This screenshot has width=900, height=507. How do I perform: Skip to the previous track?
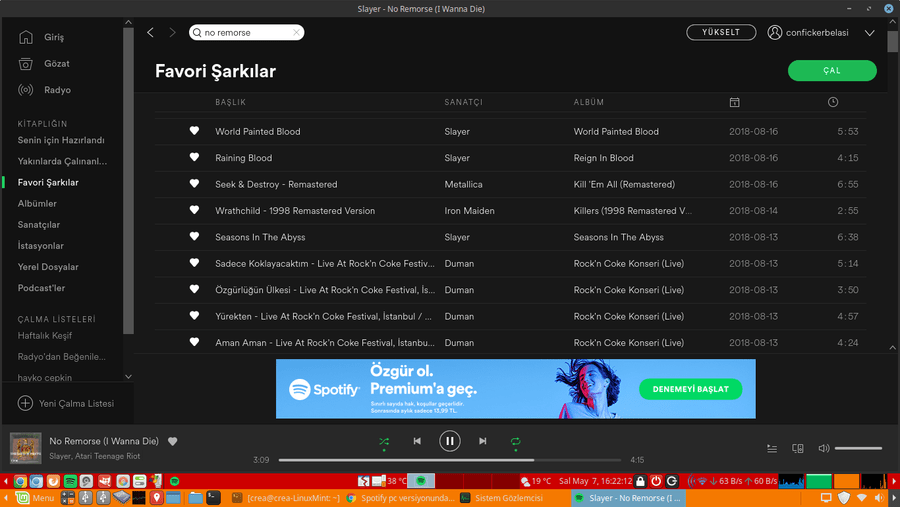tap(417, 441)
